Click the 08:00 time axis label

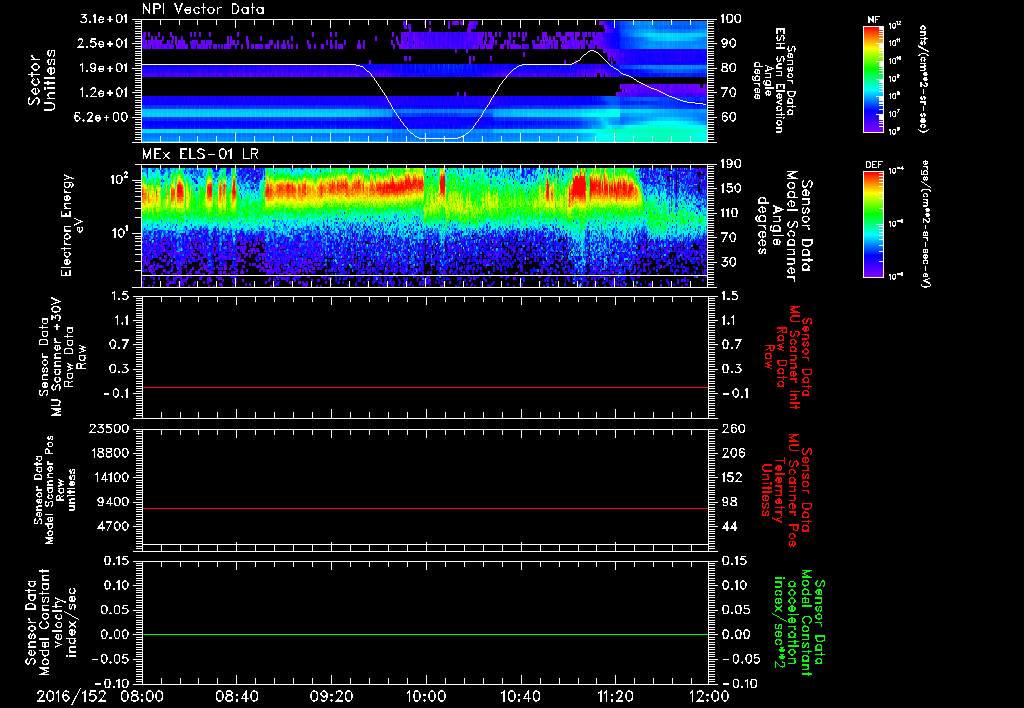coord(142,695)
